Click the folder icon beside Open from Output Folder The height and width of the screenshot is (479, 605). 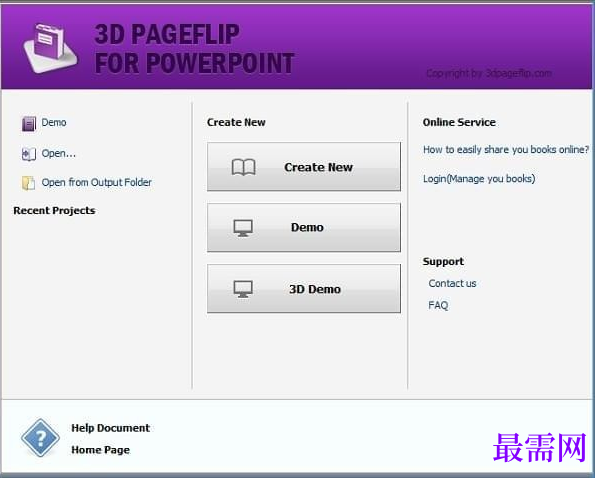[29, 183]
